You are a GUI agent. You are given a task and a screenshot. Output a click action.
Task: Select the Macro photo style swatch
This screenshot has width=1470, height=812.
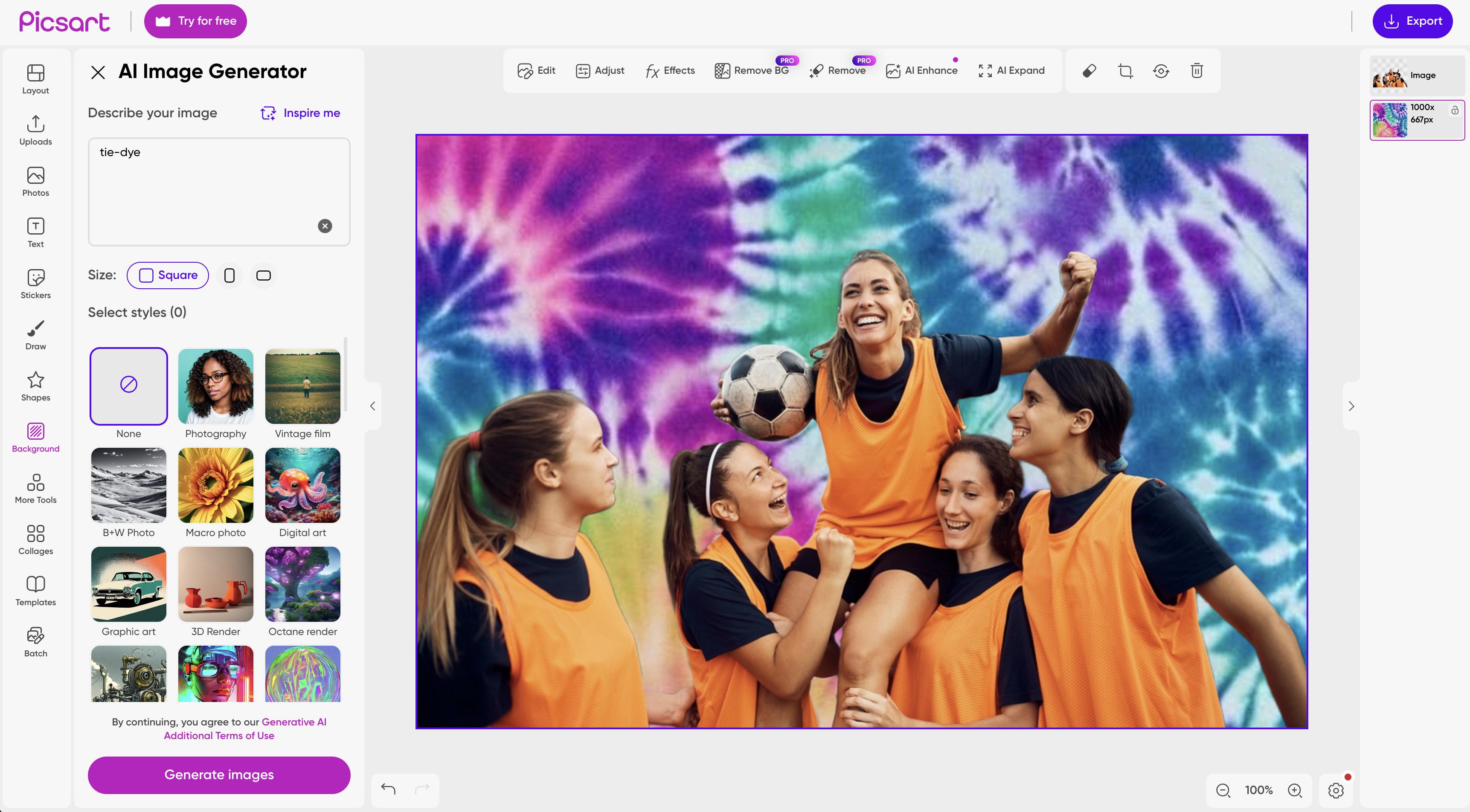(x=215, y=485)
